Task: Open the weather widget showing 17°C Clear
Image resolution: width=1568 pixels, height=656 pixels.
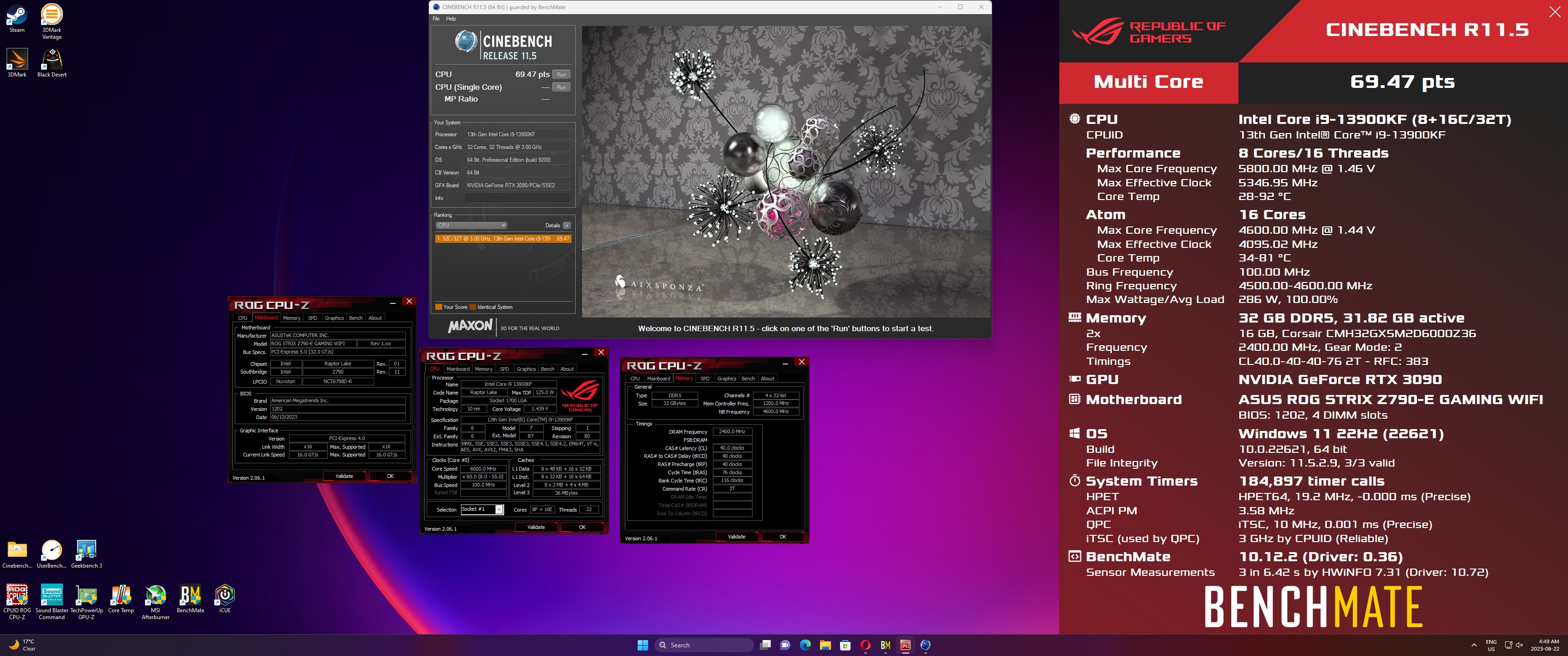Action: (x=22, y=645)
